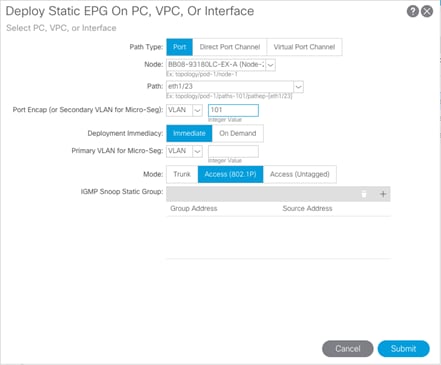This screenshot has width=441, height=365.
Task: Select Access (Untagged) mode
Action: tap(300, 174)
